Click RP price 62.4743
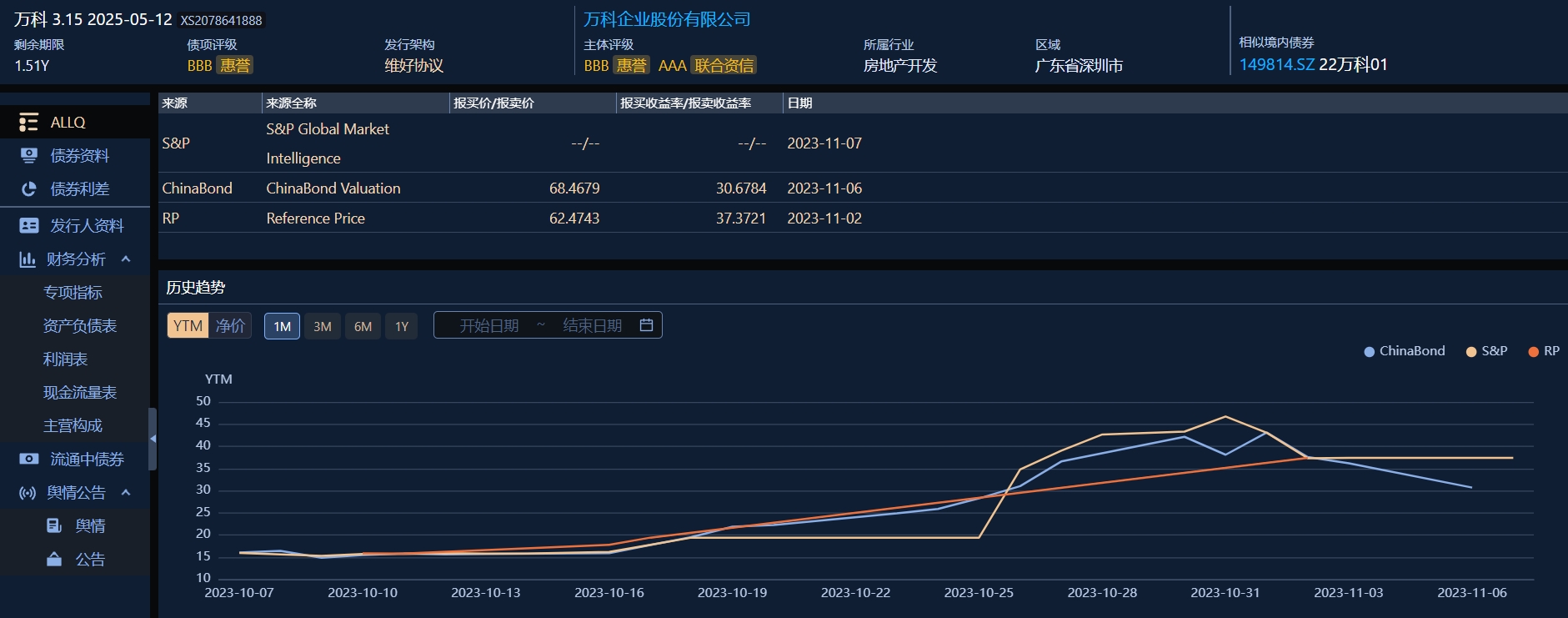 point(574,219)
